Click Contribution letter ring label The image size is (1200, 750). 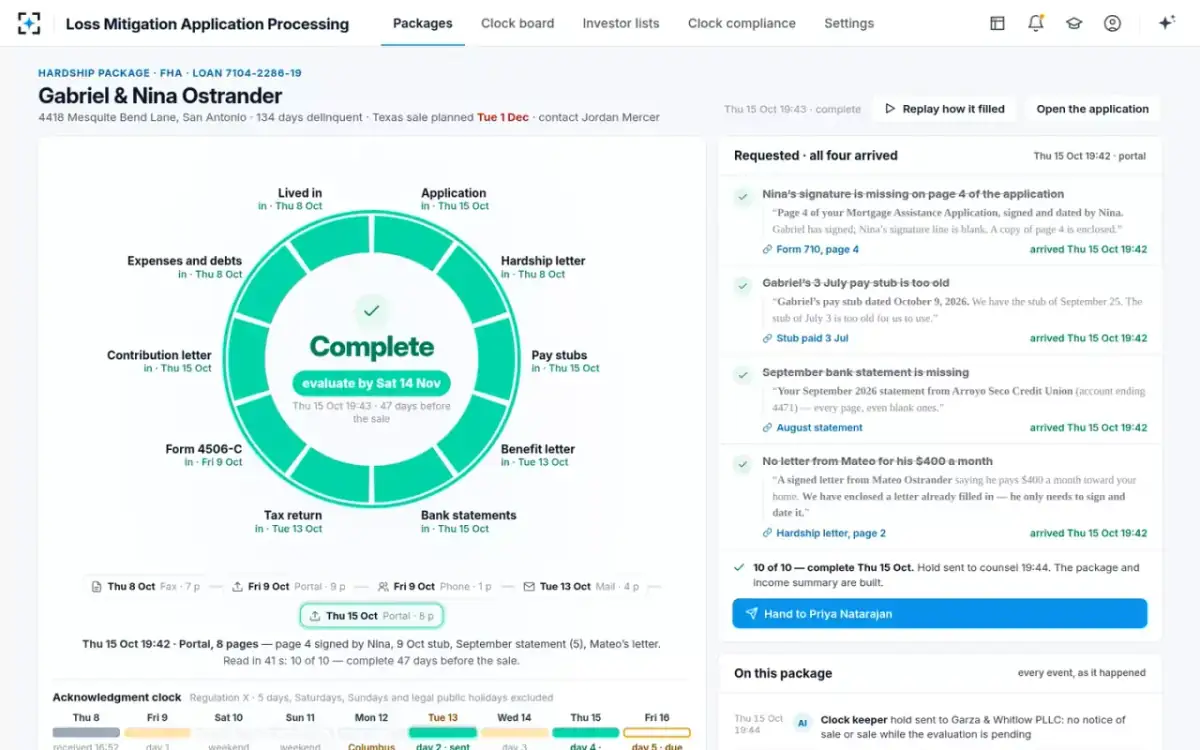coord(160,361)
